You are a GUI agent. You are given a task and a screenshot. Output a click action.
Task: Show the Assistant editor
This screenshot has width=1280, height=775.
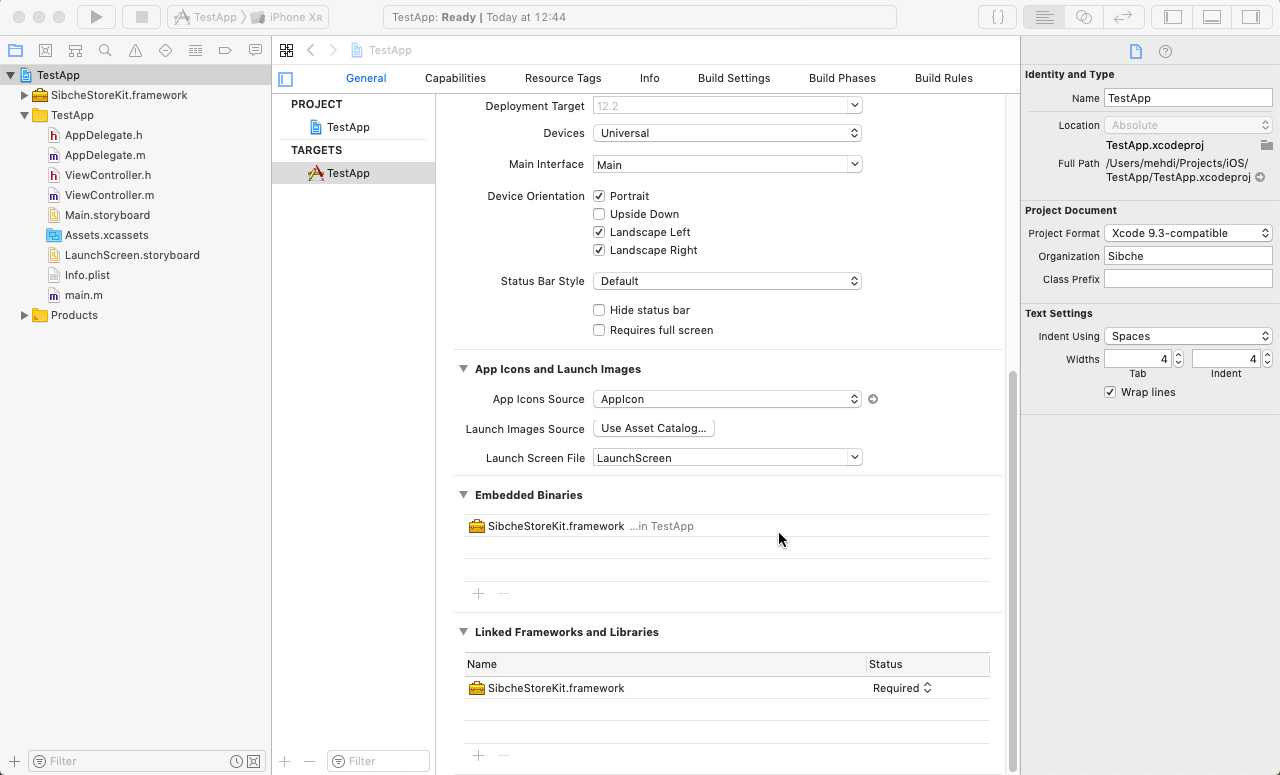[x=1083, y=17]
